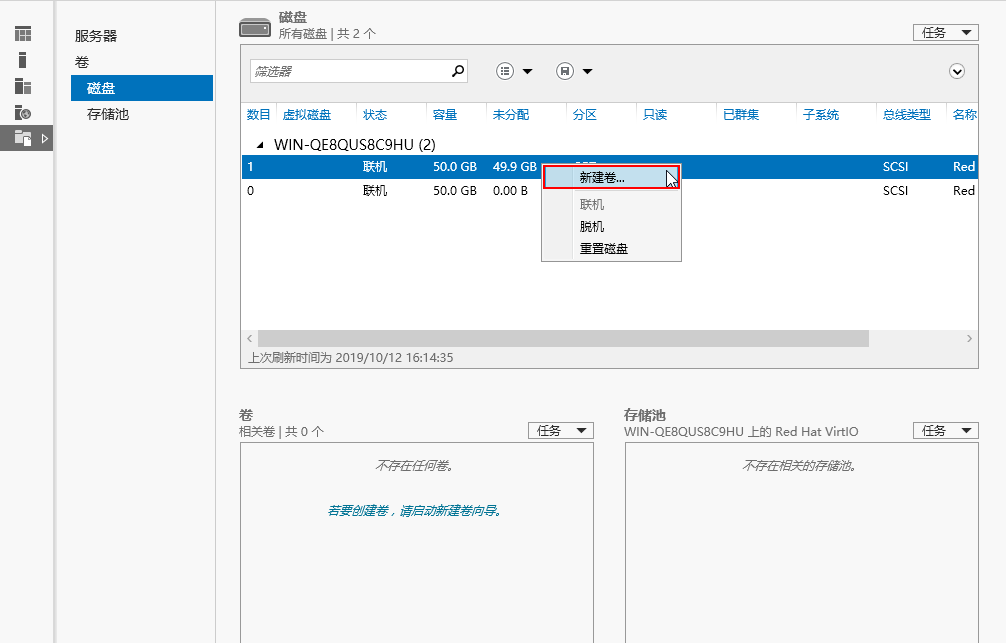1006x643 pixels.
Task: Open the Dashboard icon in left rail
Action: 22,34
